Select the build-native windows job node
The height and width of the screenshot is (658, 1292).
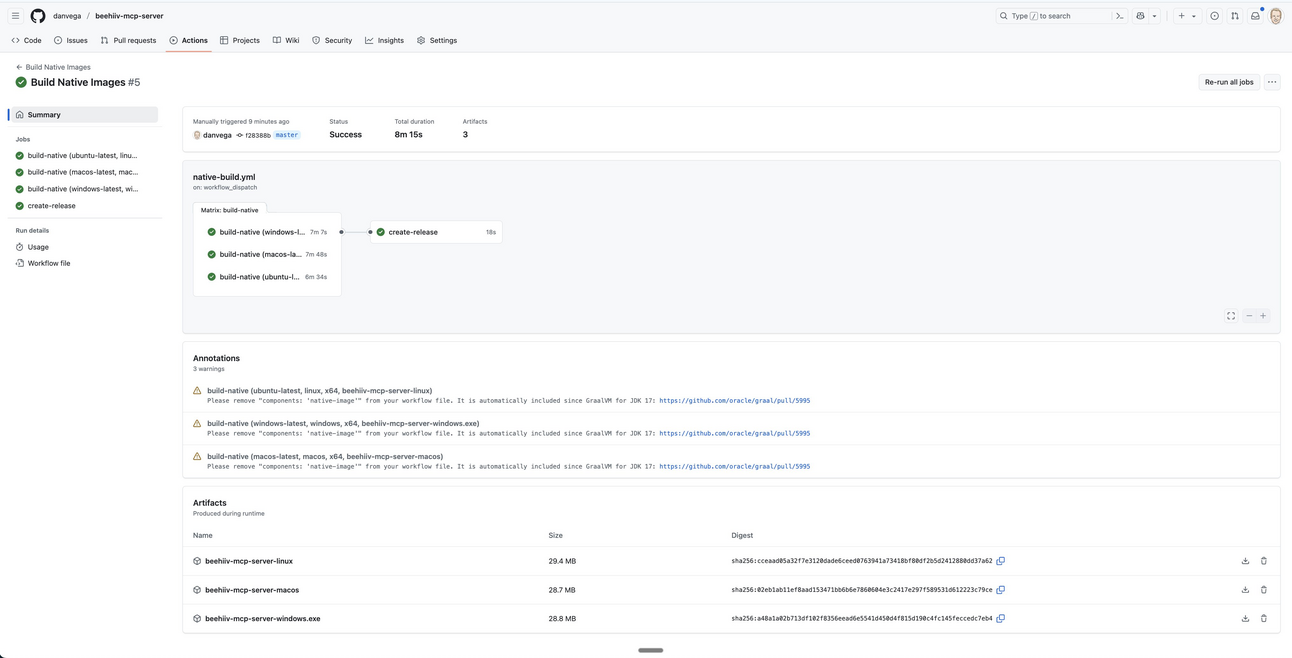tap(262, 232)
